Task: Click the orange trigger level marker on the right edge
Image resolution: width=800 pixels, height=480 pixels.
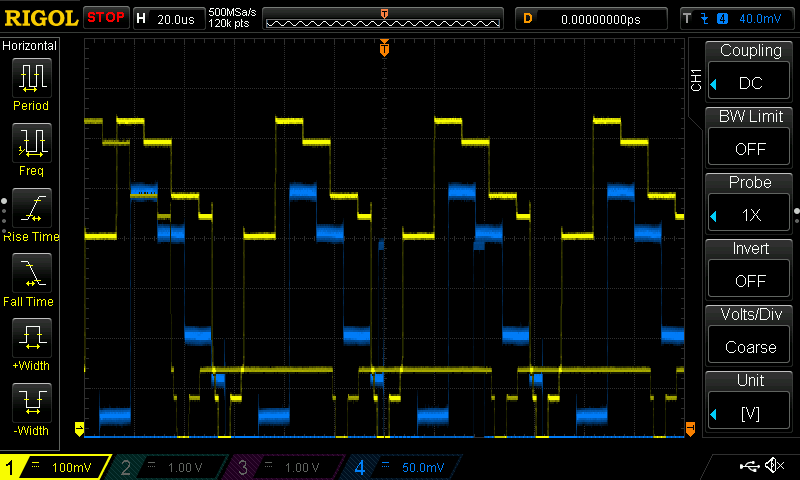Action: tap(690, 428)
